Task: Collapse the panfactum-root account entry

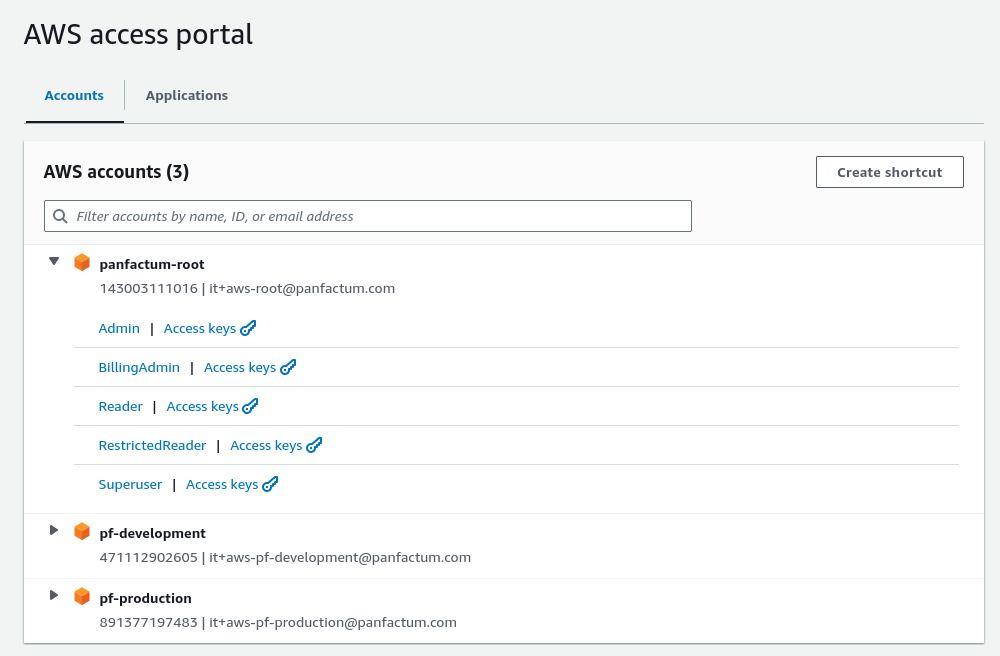Action: tap(54, 260)
